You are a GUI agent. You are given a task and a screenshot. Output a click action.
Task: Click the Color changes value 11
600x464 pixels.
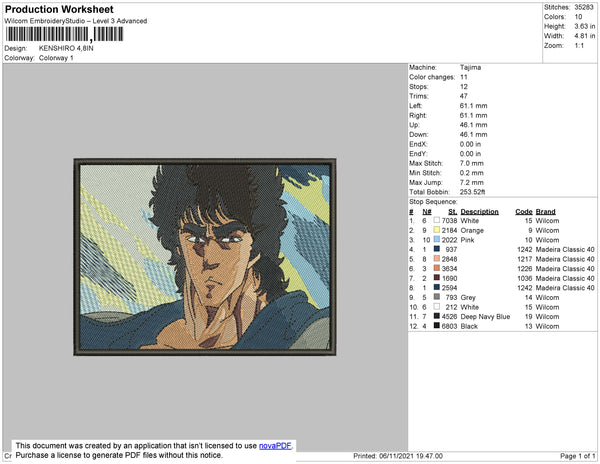464,77
